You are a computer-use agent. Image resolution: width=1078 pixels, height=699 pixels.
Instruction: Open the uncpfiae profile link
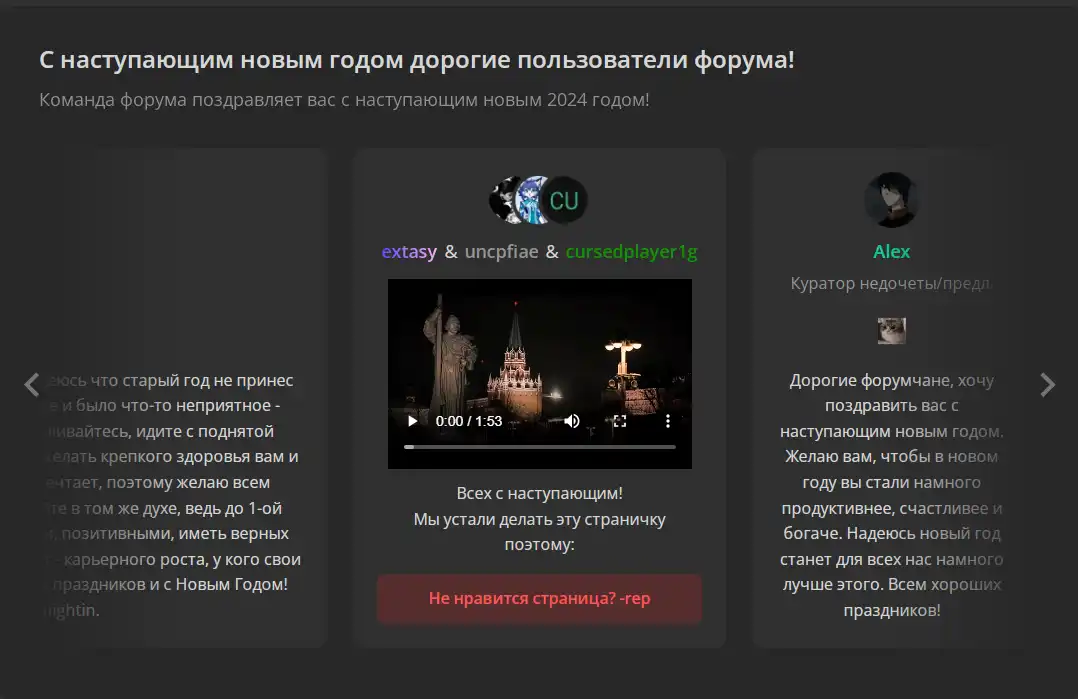point(501,252)
